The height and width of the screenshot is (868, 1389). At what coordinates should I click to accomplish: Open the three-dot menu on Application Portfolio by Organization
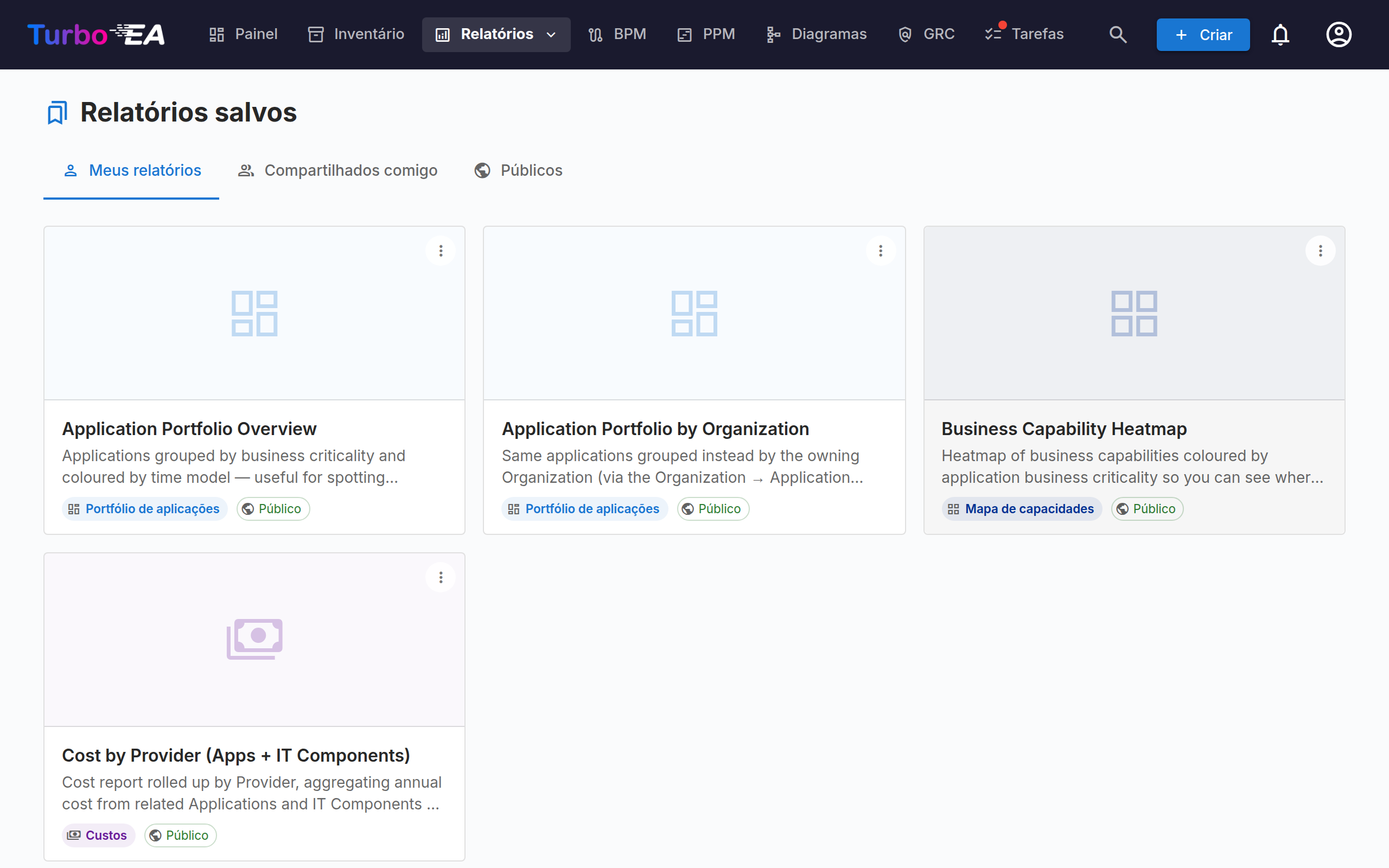coord(881,251)
